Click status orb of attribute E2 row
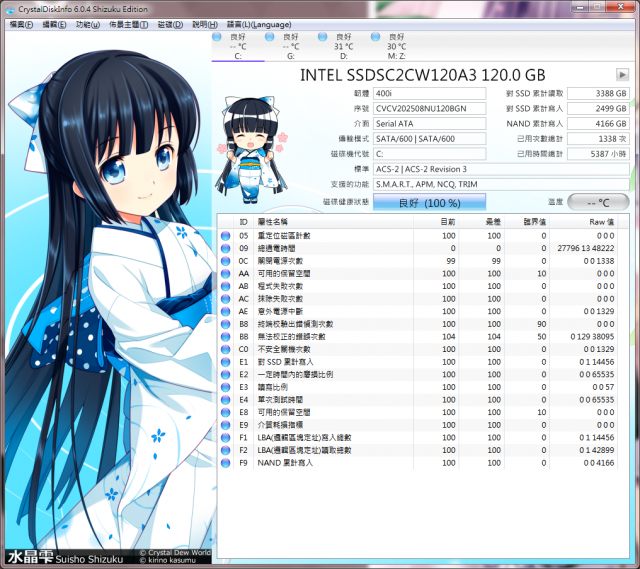The height and width of the screenshot is (569, 640). 225,375
